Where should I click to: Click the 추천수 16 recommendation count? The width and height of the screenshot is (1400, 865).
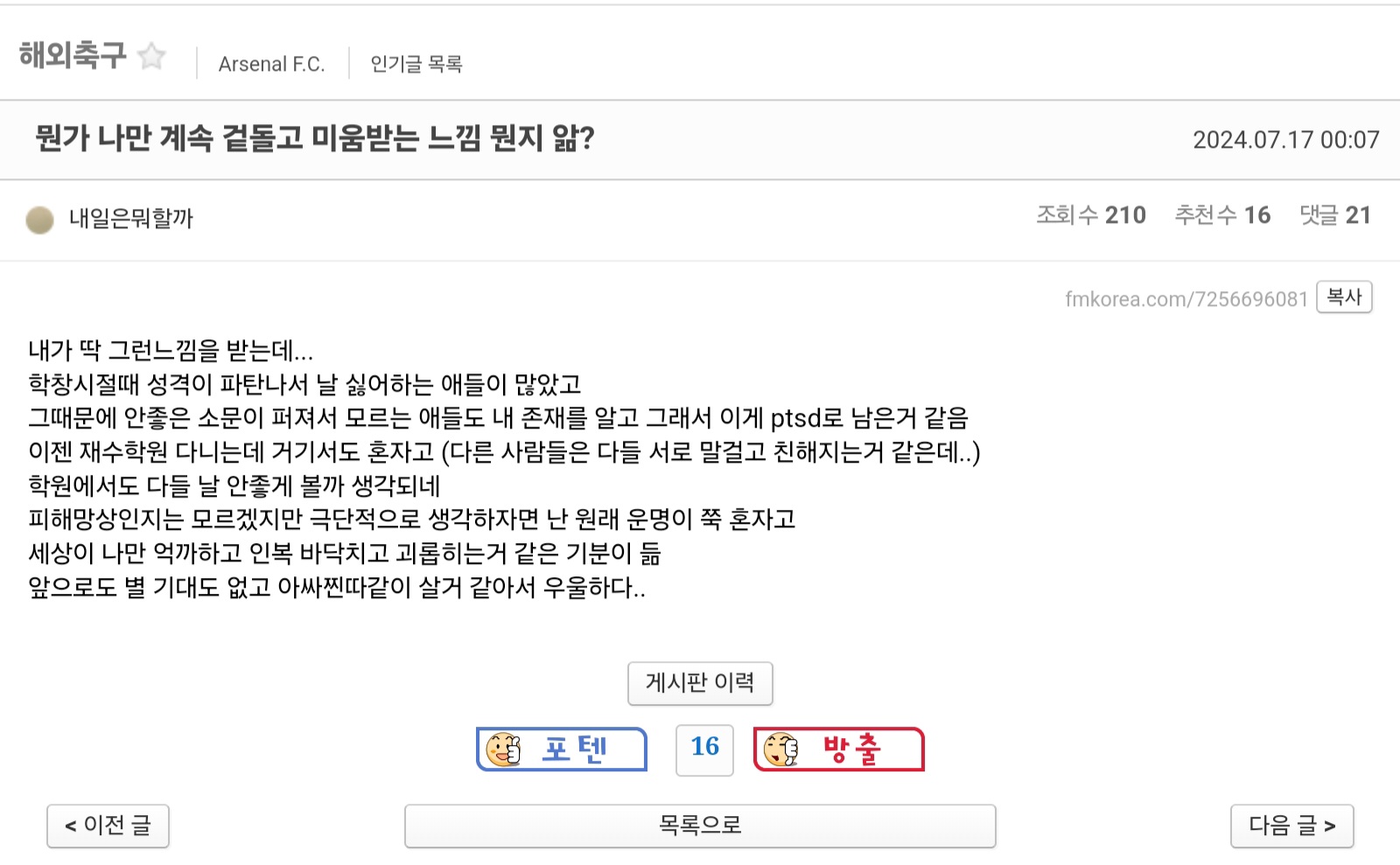(1222, 215)
